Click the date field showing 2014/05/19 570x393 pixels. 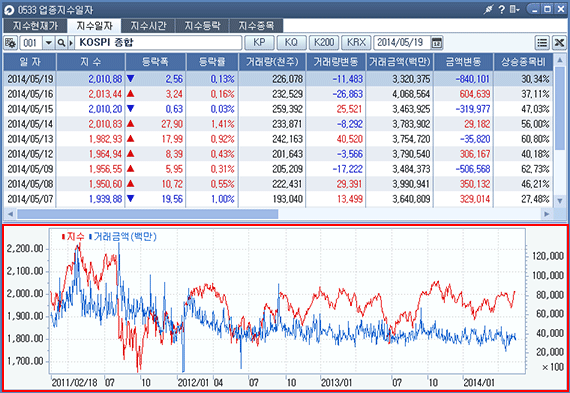click(402, 43)
